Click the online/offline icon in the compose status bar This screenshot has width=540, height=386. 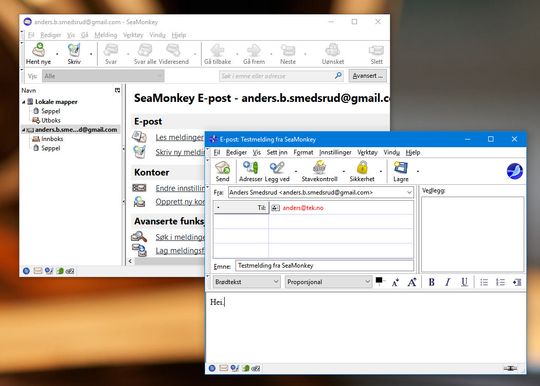(510, 368)
